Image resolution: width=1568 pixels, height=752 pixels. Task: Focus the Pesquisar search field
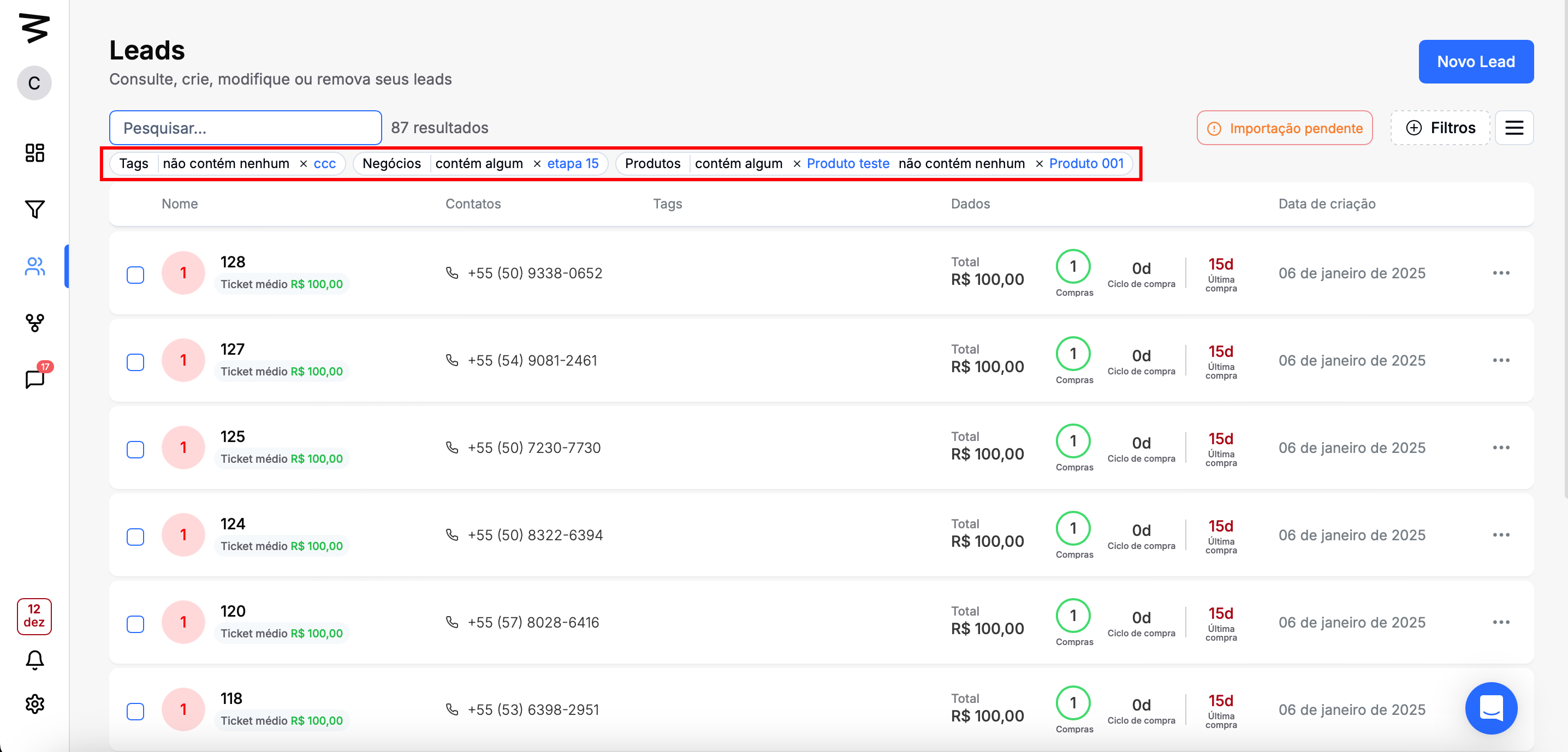click(x=245, y=128)
